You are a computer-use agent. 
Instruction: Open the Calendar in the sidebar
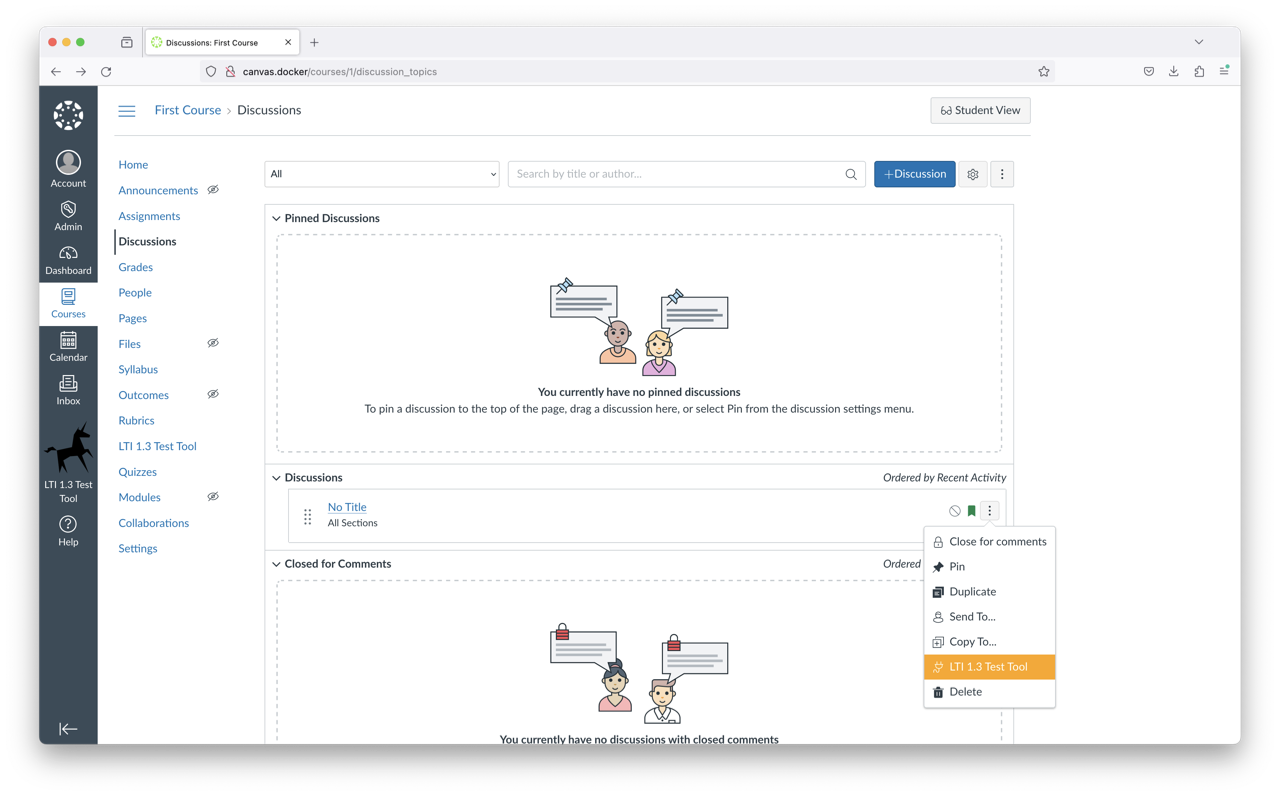pyautogui.click(x=68, y=346)
